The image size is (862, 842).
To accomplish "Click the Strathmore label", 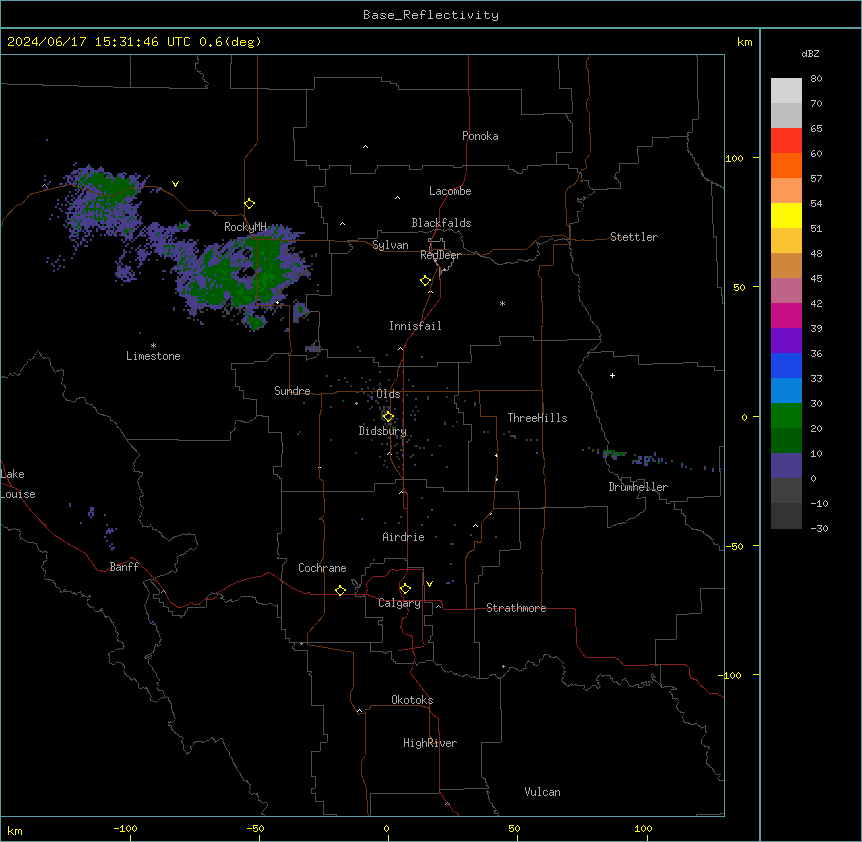I will pos(516,608).
